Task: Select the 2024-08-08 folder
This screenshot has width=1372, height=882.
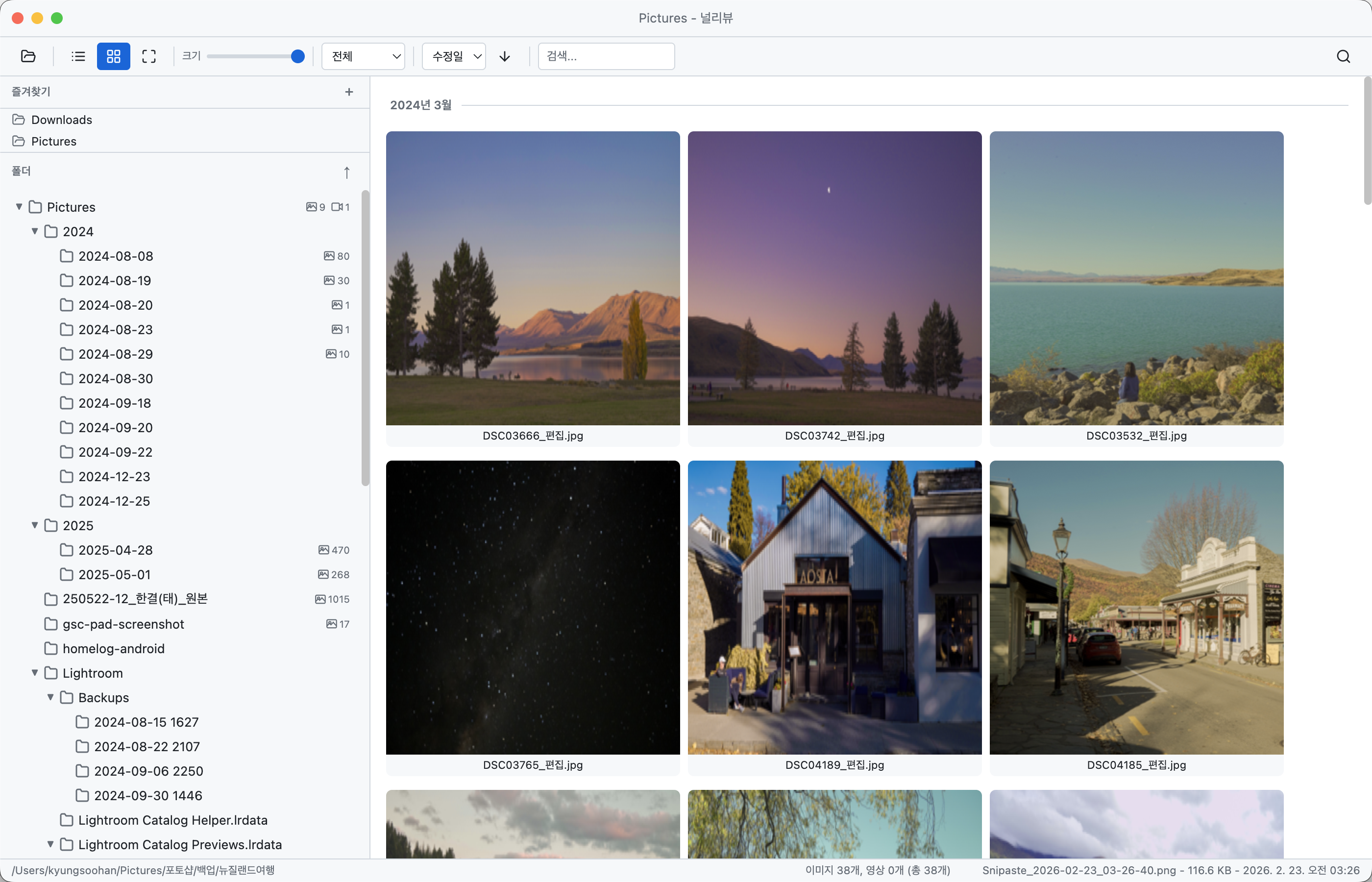Action: (116, 256)
